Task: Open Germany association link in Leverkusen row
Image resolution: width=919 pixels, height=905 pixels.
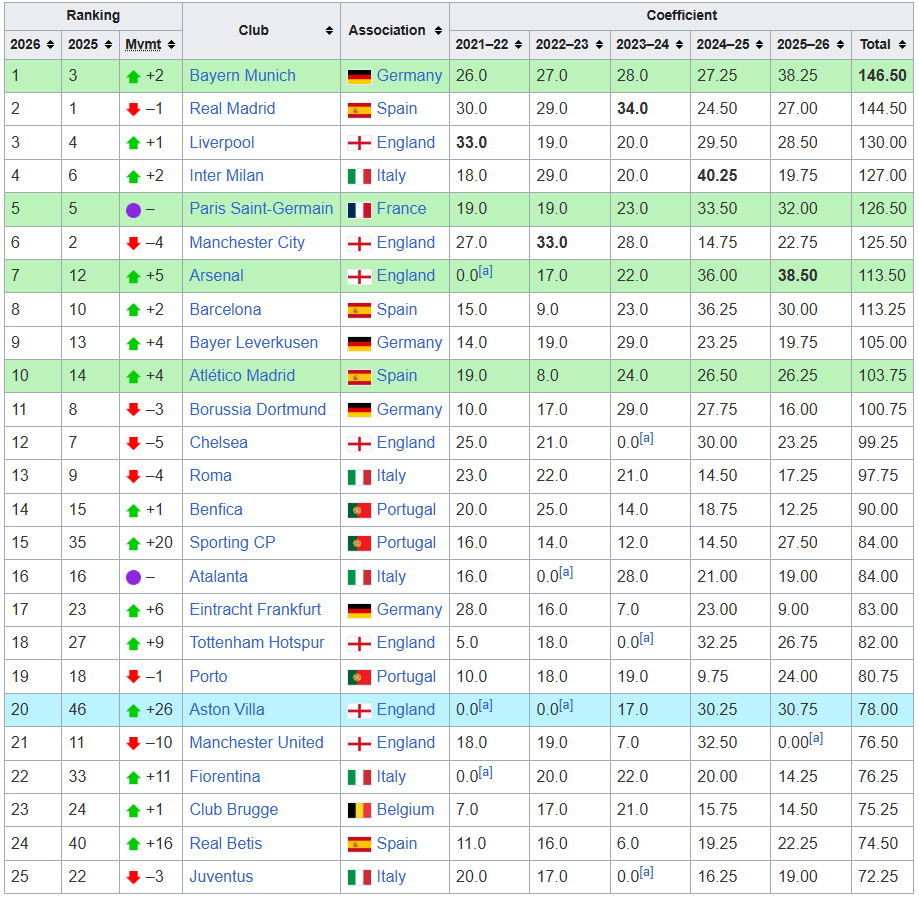Action: (x=409, y=342)
